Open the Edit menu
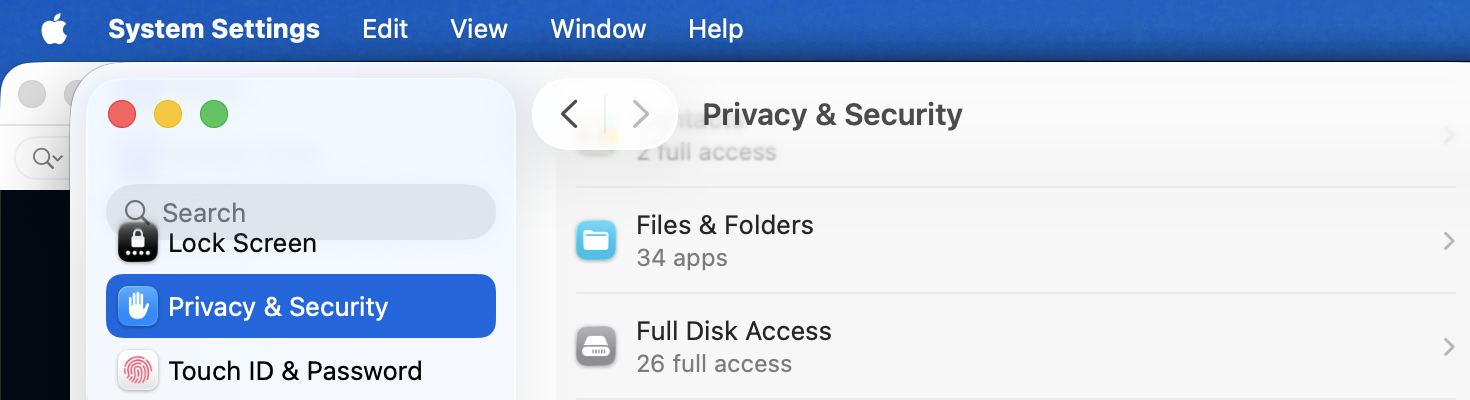 385,30
